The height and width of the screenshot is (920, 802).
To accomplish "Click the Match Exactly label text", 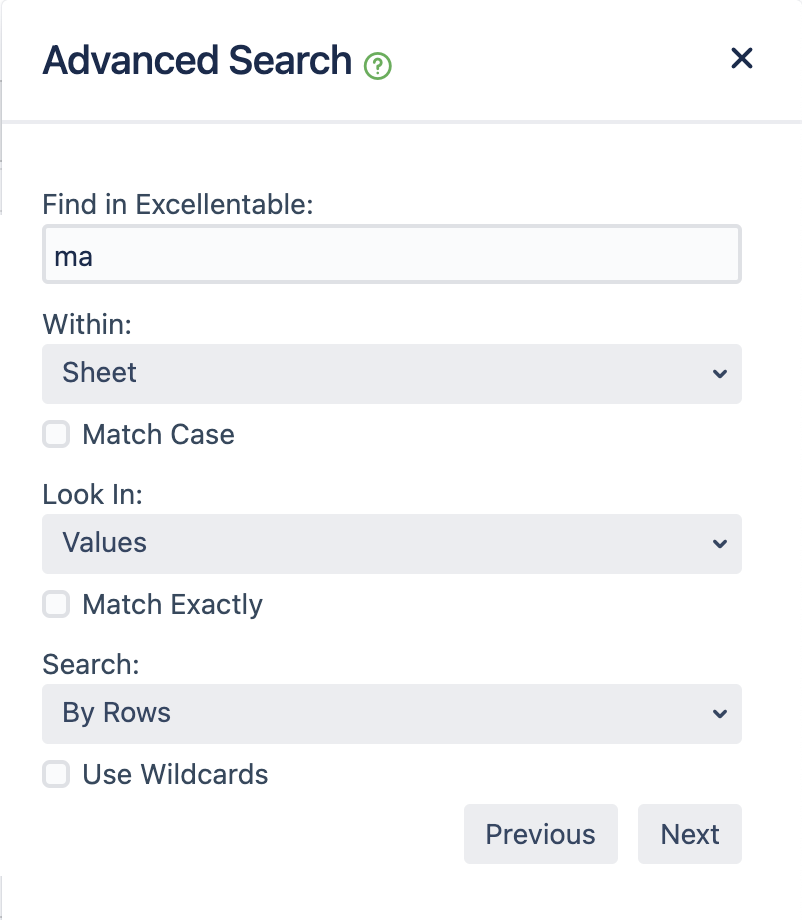I will pos(172,605).
